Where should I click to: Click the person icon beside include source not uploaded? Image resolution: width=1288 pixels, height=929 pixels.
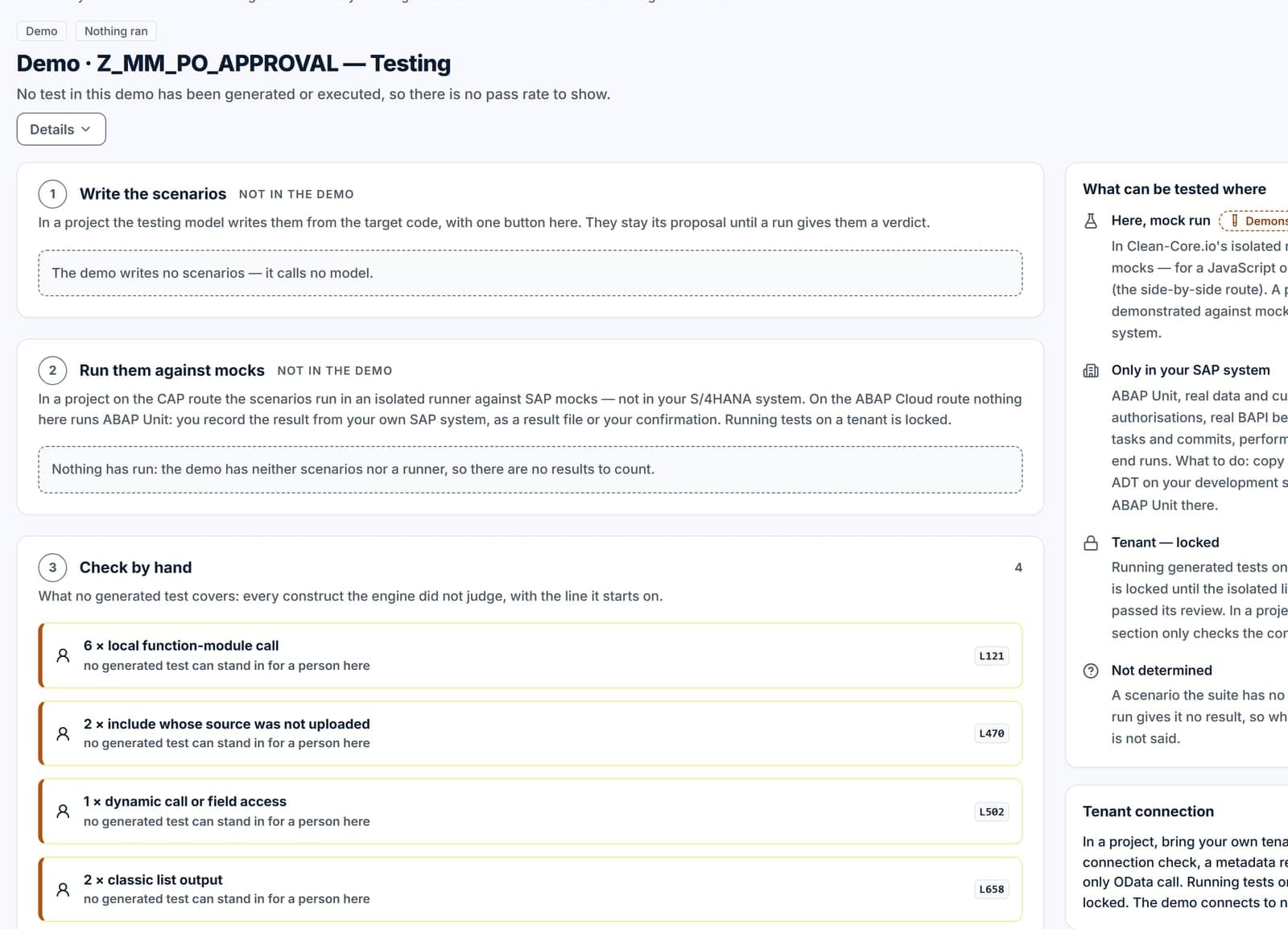coord(63,733)
